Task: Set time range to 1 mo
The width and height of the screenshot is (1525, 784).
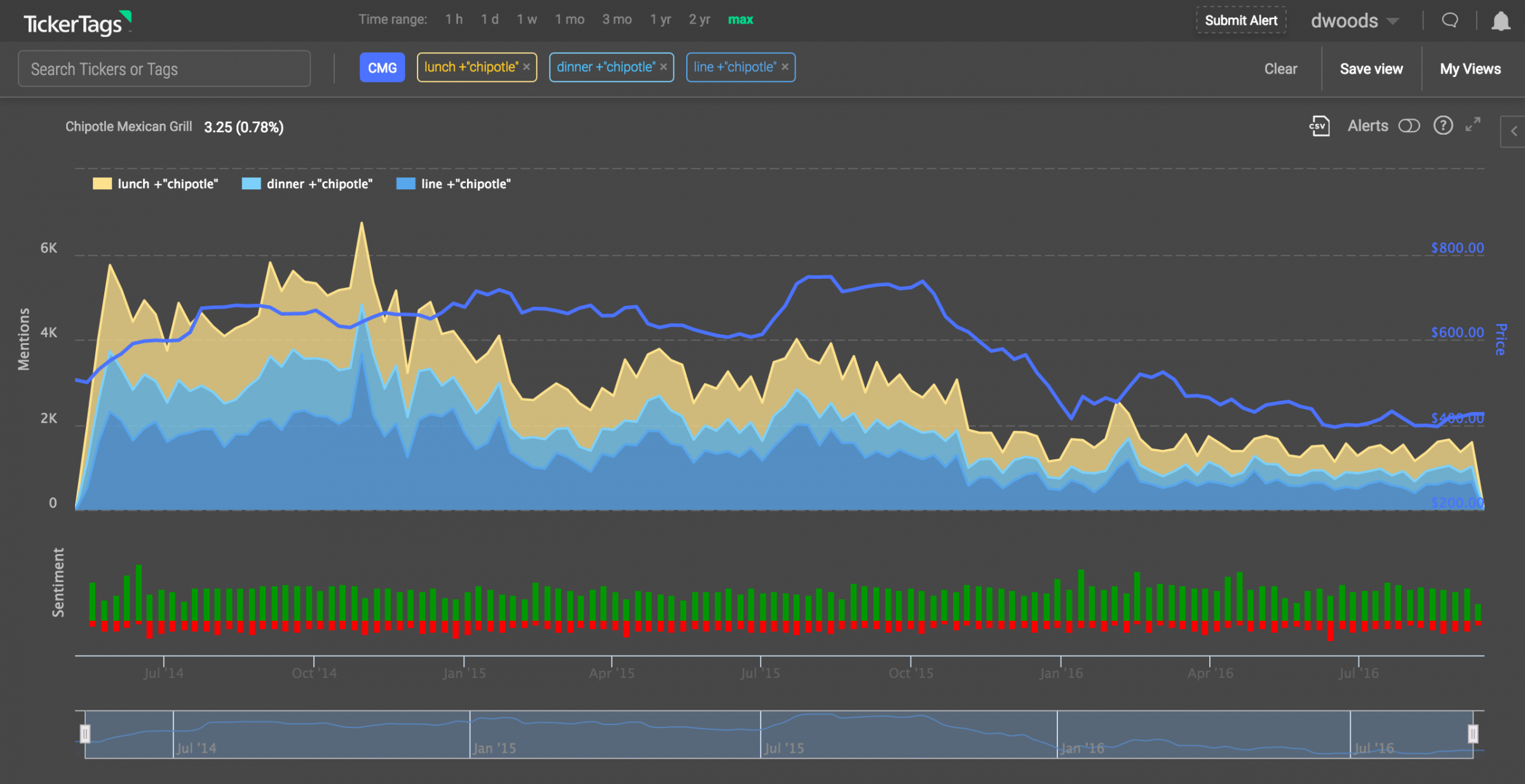Action: pos(569,20)
